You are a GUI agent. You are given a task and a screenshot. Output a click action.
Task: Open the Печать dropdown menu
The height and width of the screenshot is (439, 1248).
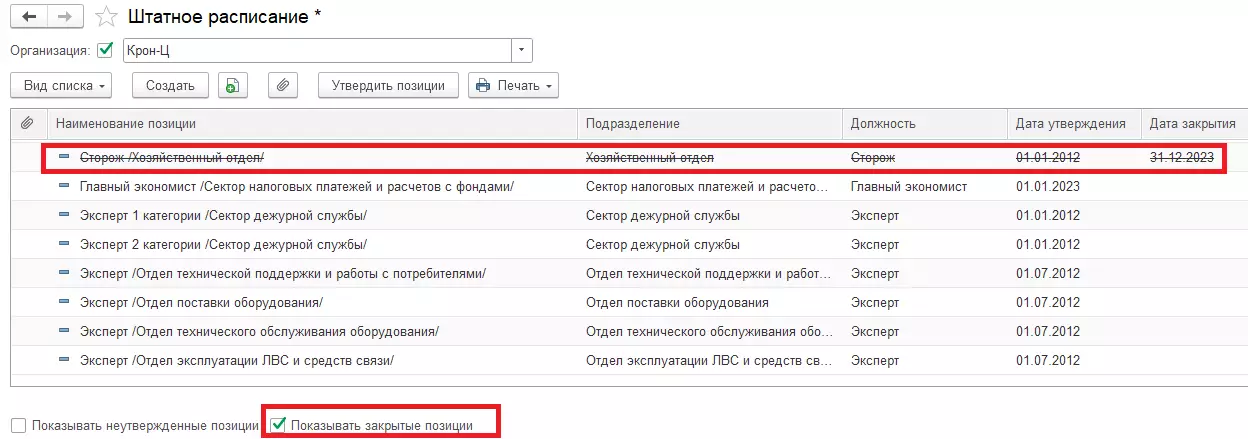click(513, 86)
